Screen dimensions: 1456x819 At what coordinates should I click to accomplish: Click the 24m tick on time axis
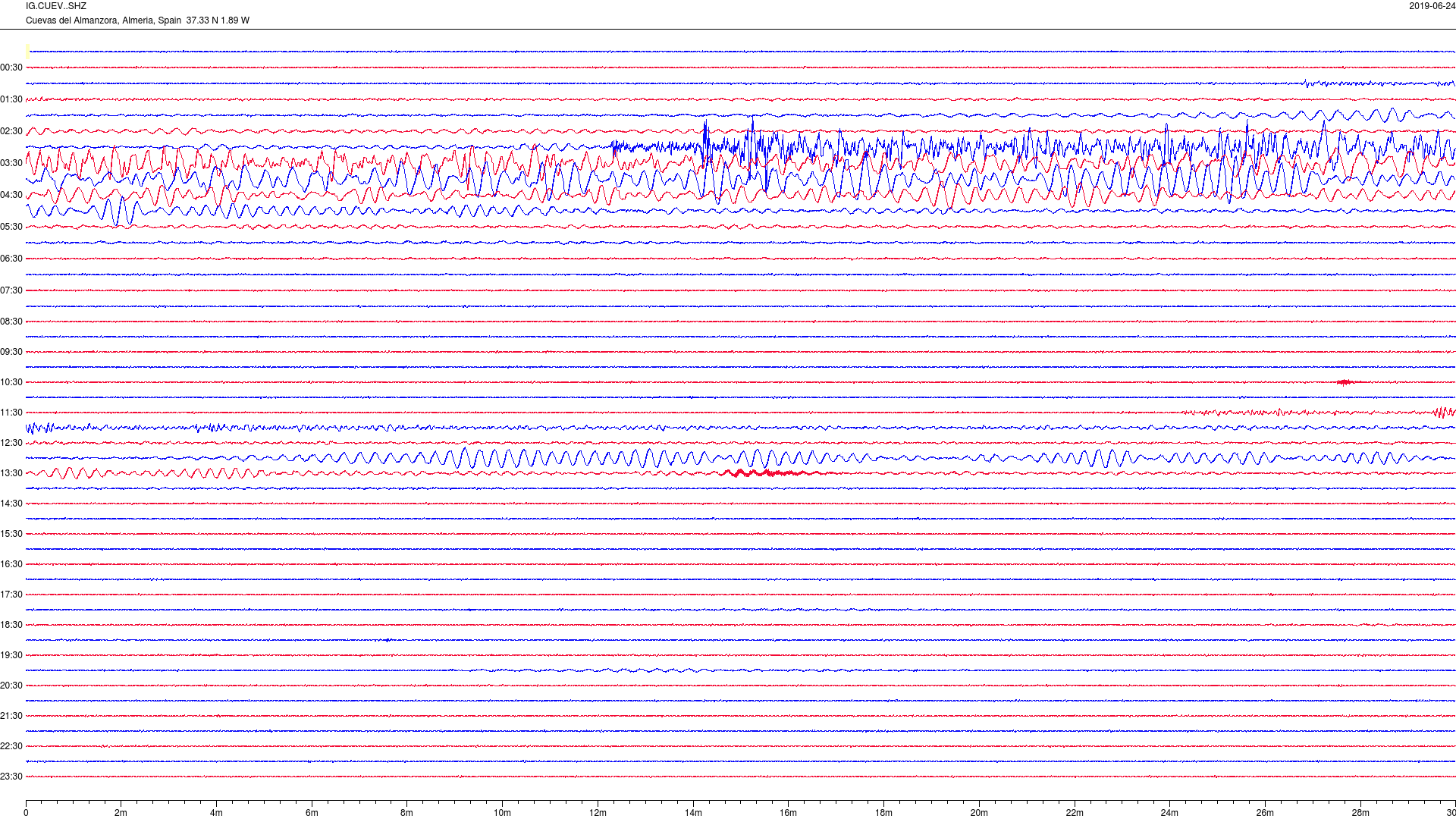point(1169,813)
